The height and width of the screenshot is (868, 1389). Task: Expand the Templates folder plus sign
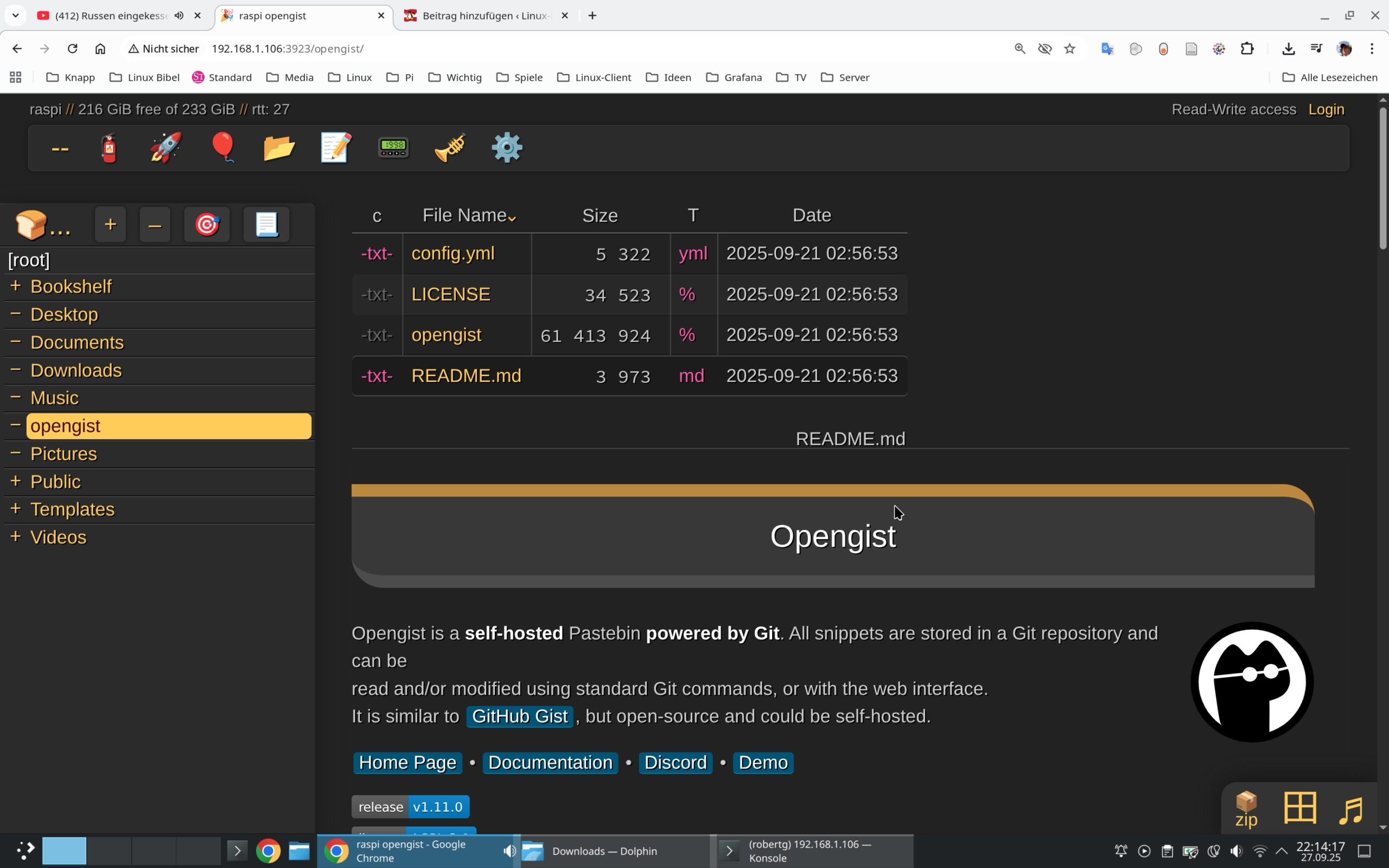(x=16, y=508)
